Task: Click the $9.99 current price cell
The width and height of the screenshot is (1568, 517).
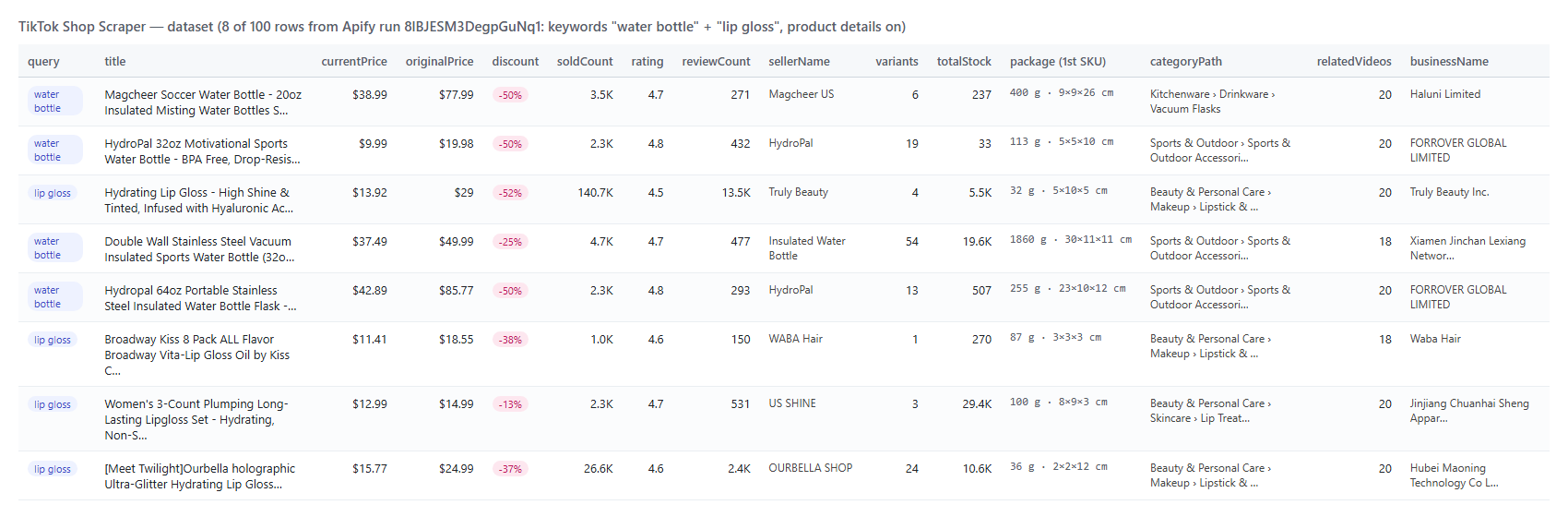Action: 373,144
